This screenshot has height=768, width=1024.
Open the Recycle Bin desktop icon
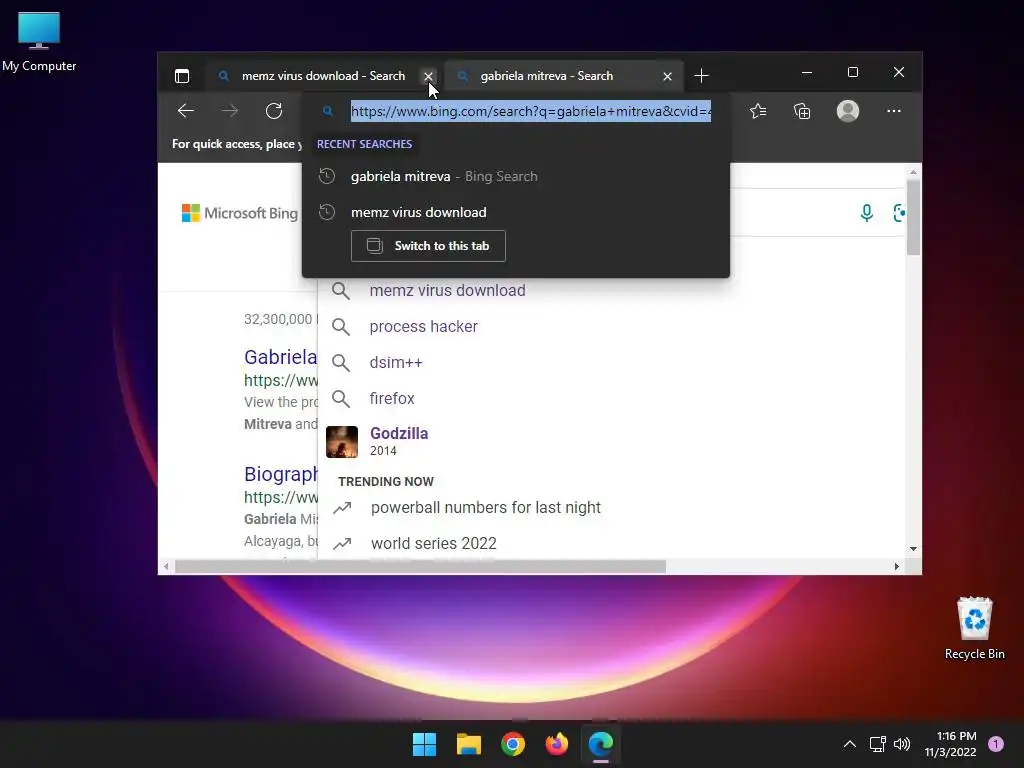[x=974, y=628]
